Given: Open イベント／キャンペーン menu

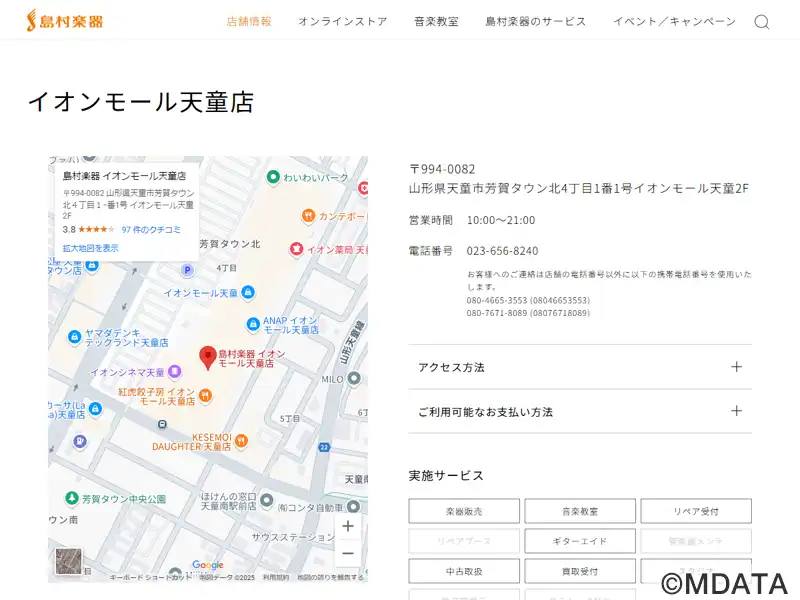Looking at the screenshot, I should pos(674,21).
